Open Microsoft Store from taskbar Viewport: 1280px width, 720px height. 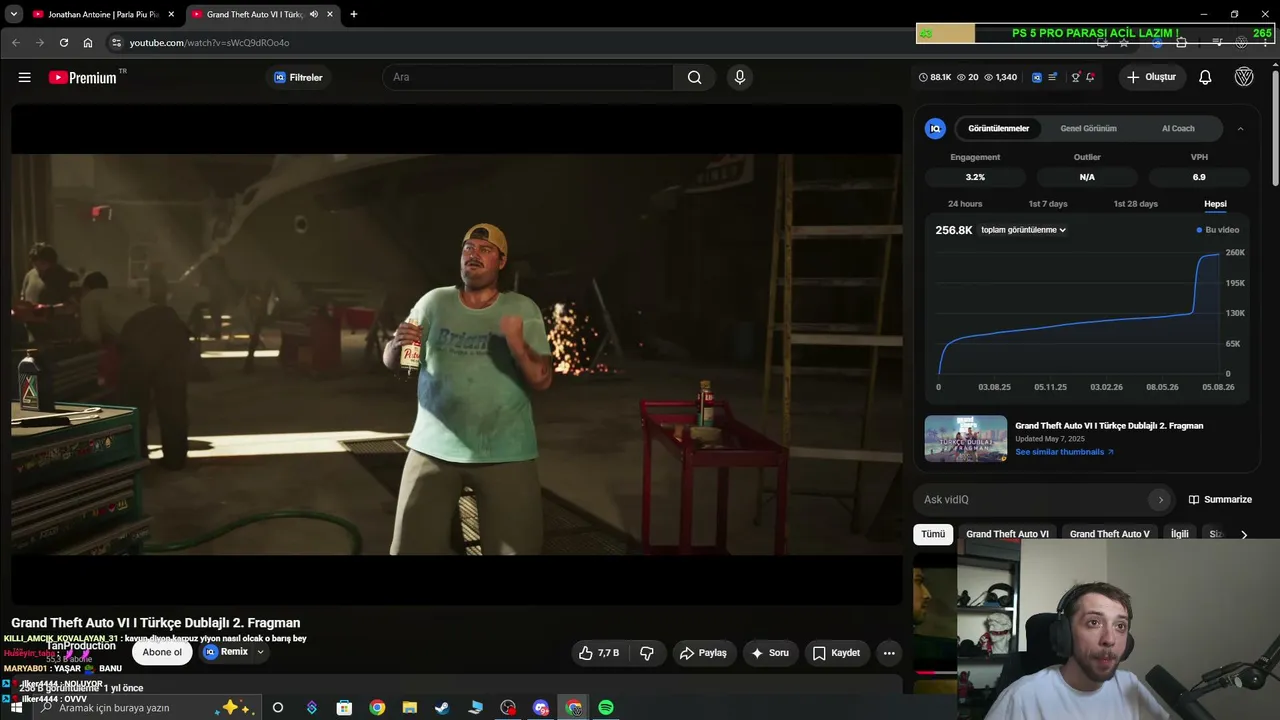pos(344,707)
